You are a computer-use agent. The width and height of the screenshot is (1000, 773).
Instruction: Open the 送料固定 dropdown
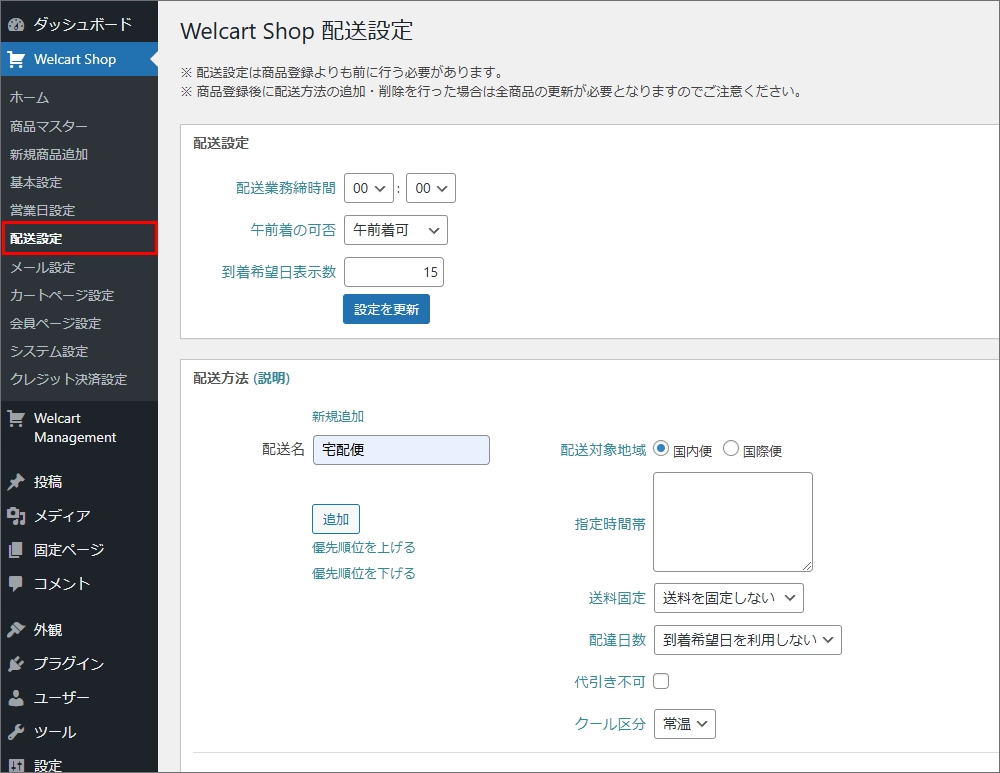point(728,598)
